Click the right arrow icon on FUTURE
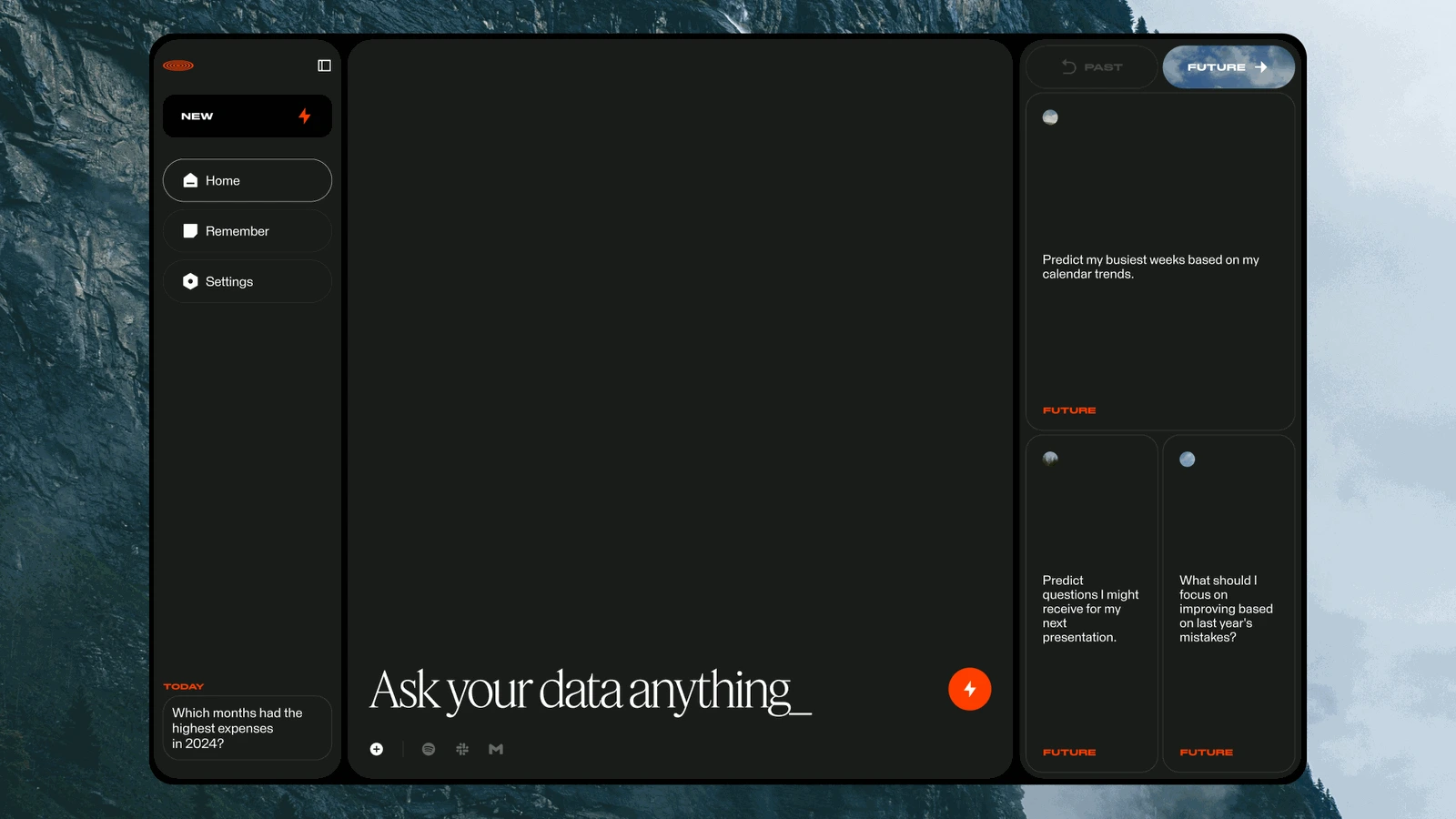The height and width of the screenshot is (819, 1456). coord(1260,67)
